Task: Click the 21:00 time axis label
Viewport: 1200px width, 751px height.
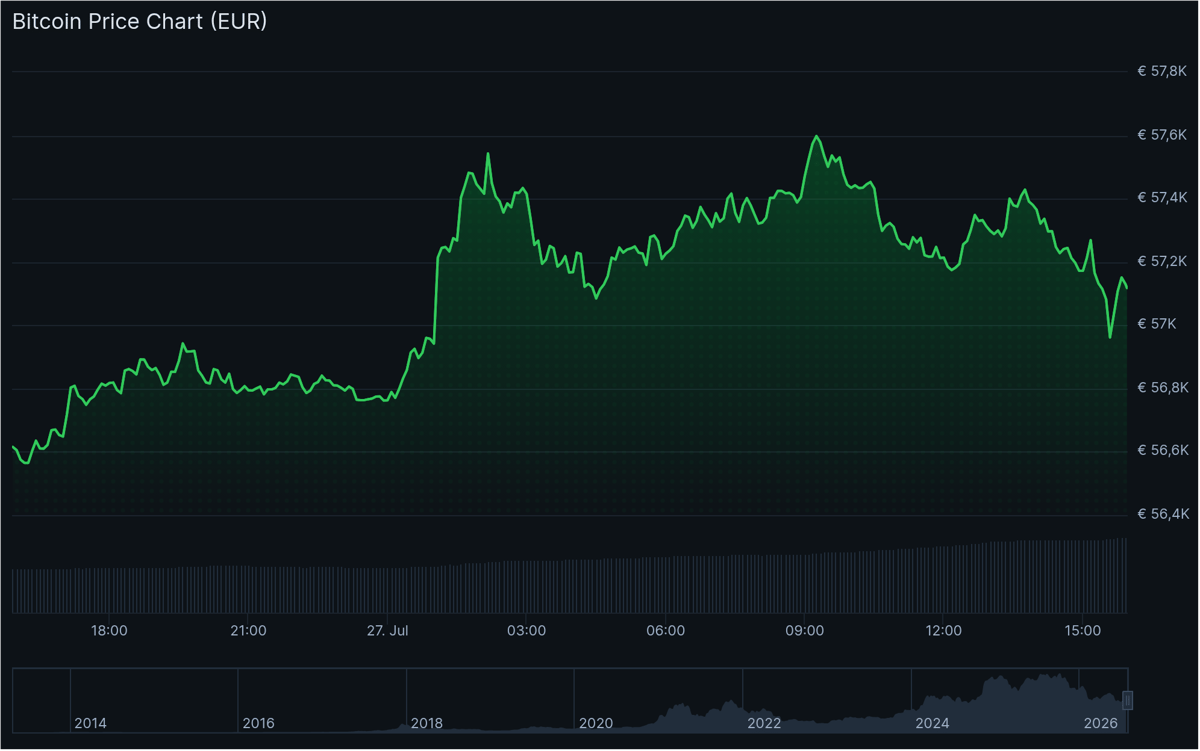Action: 248,631
